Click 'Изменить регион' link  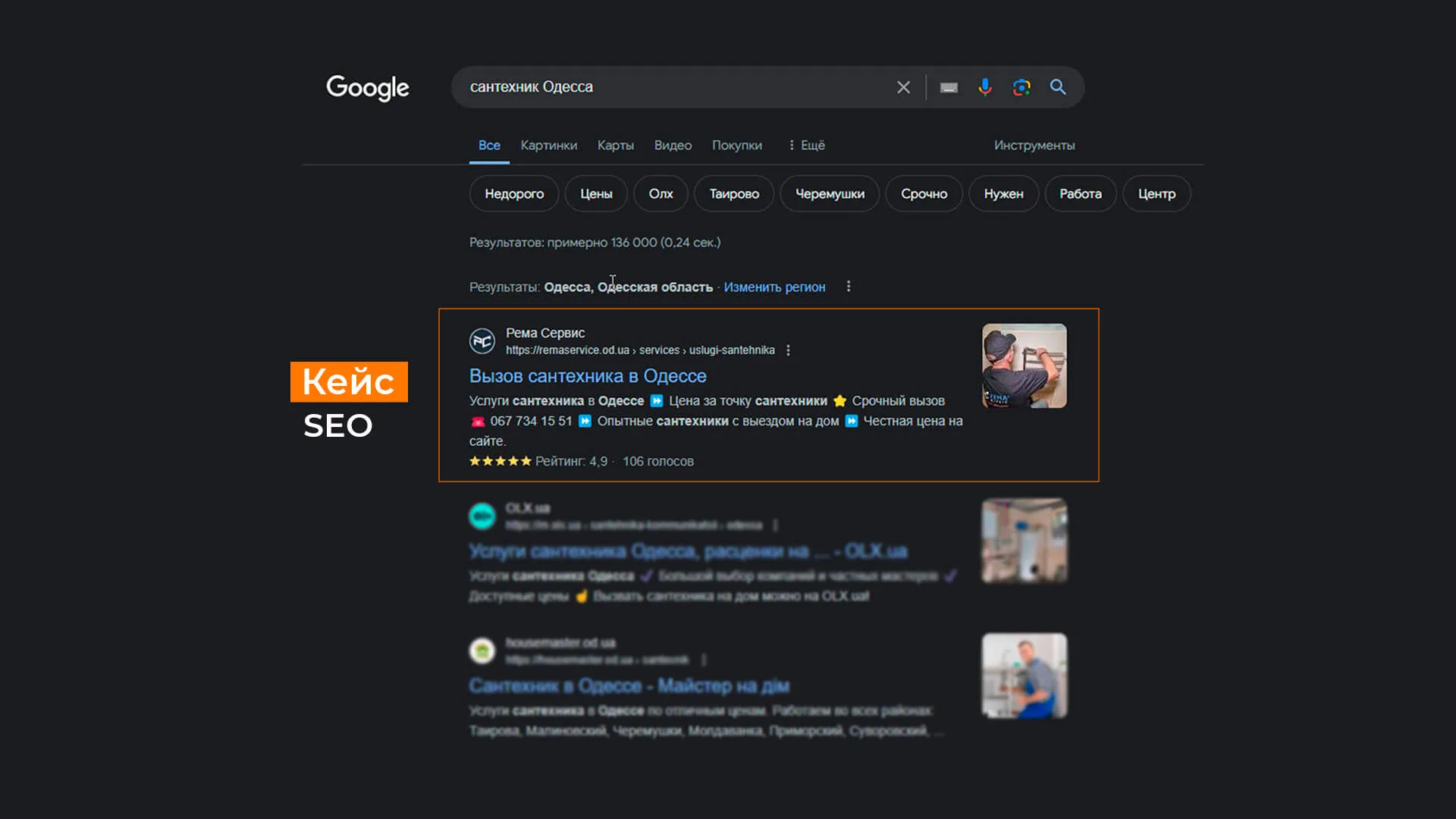click(x=774, y=287)
